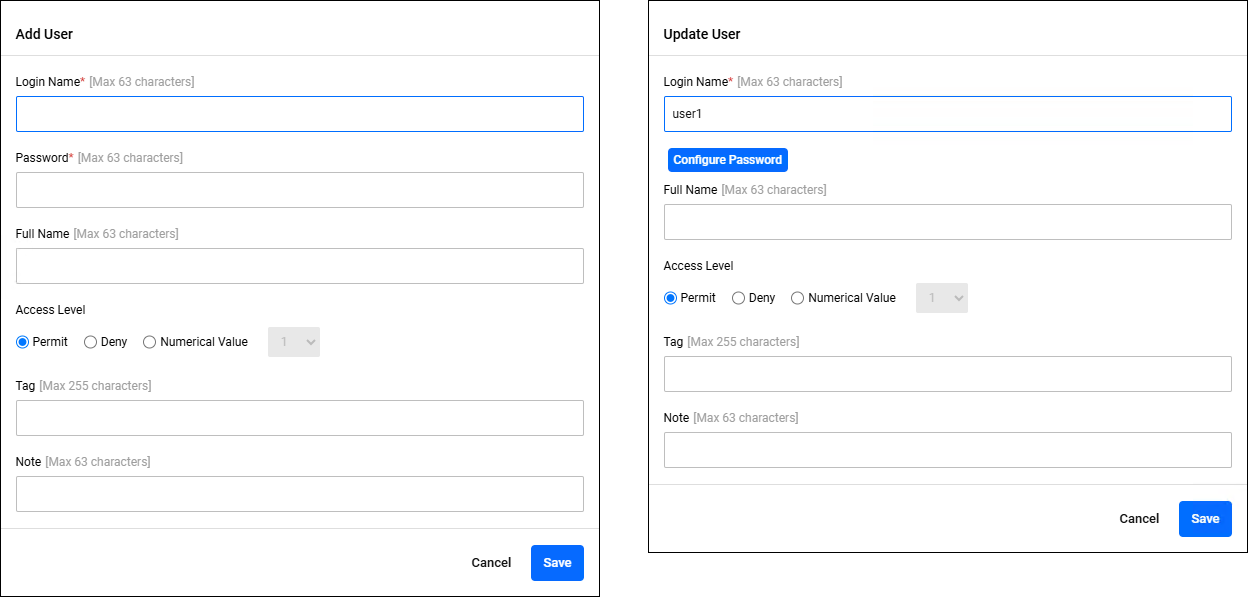Save changes in Update User dialog
This screenshot has height=597, width=1248.
click(1205, 519)
